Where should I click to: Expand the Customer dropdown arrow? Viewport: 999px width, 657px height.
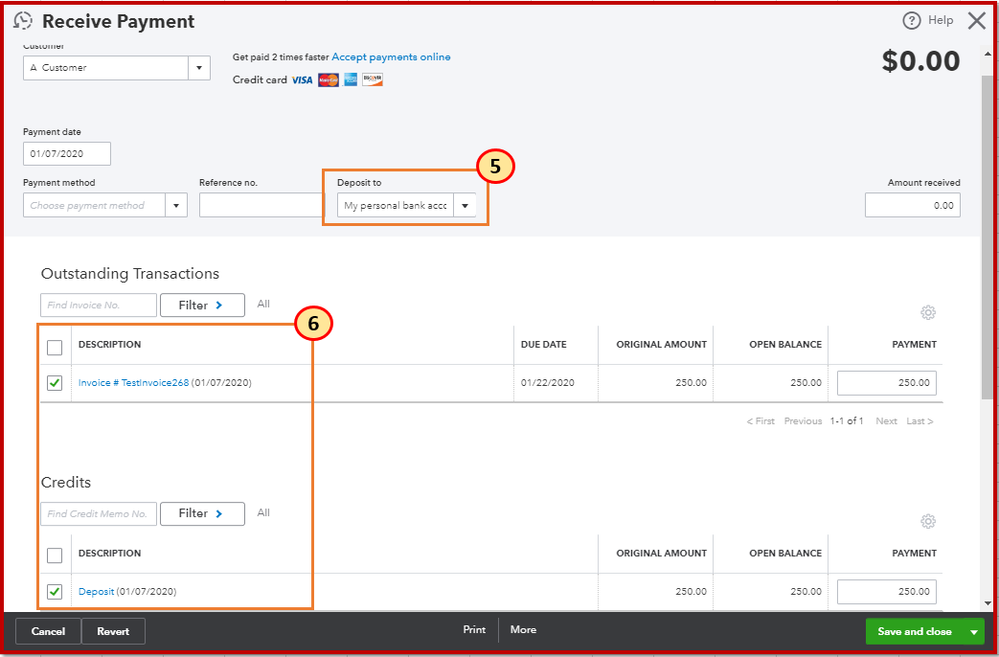[199, 68]
